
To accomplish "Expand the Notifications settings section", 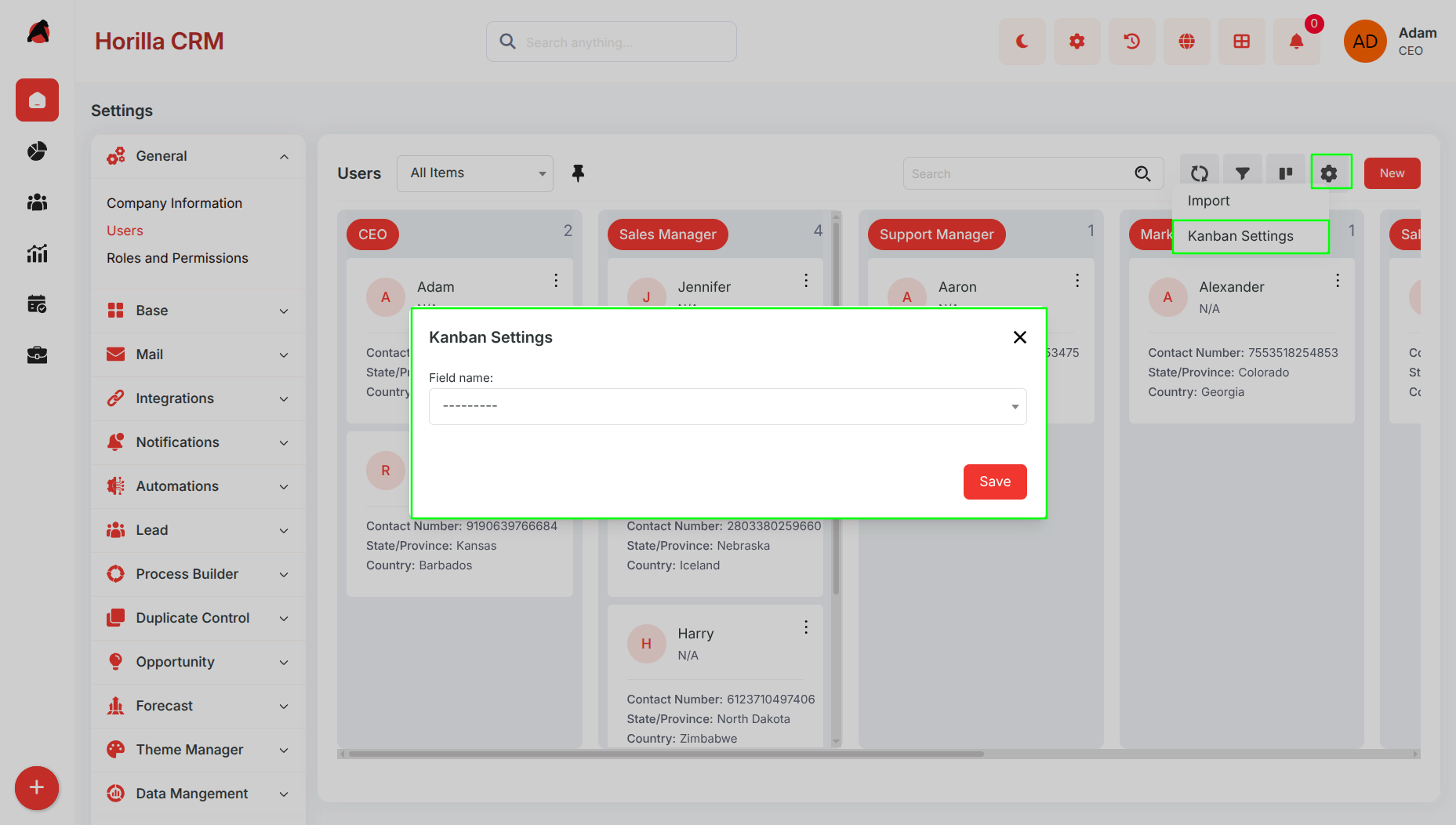I will [198, 442].
